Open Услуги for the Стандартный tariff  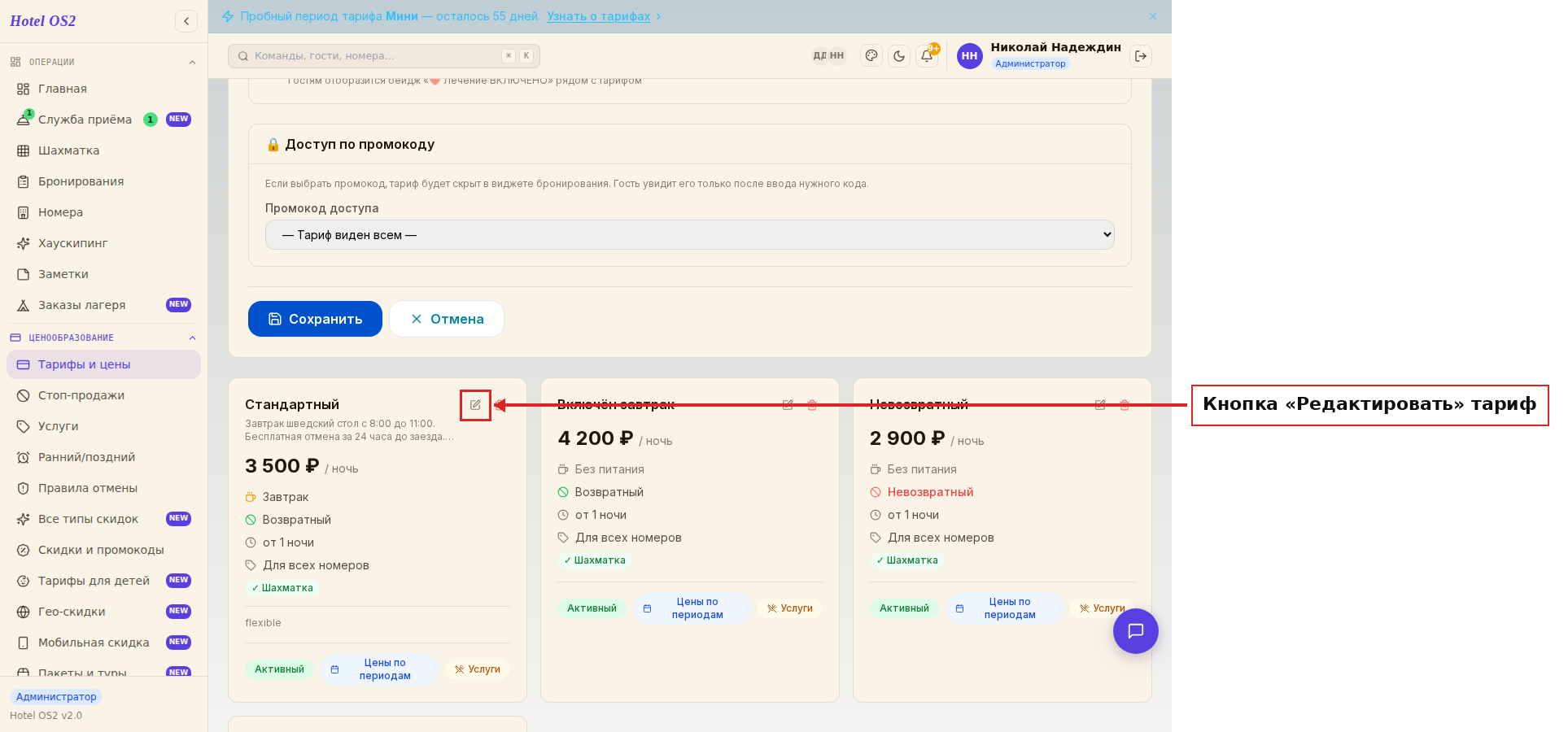point(478,669)
